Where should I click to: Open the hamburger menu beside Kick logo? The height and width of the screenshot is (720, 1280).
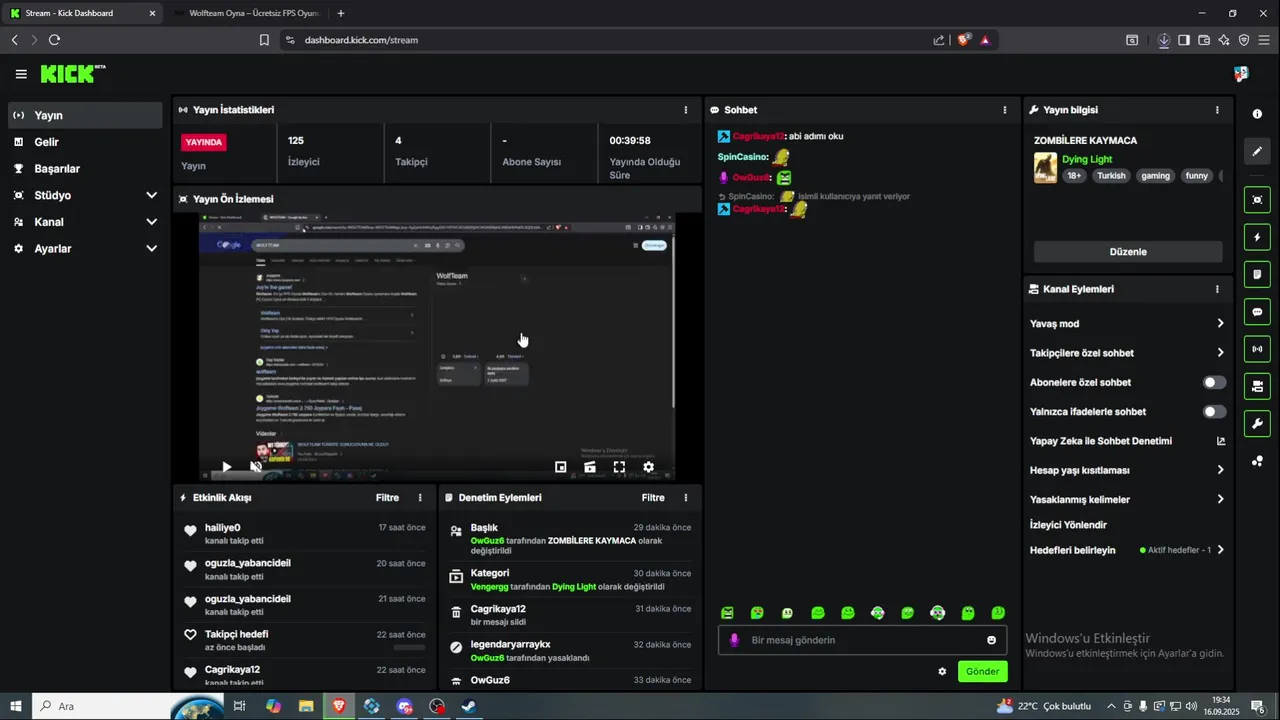(21, 74)
